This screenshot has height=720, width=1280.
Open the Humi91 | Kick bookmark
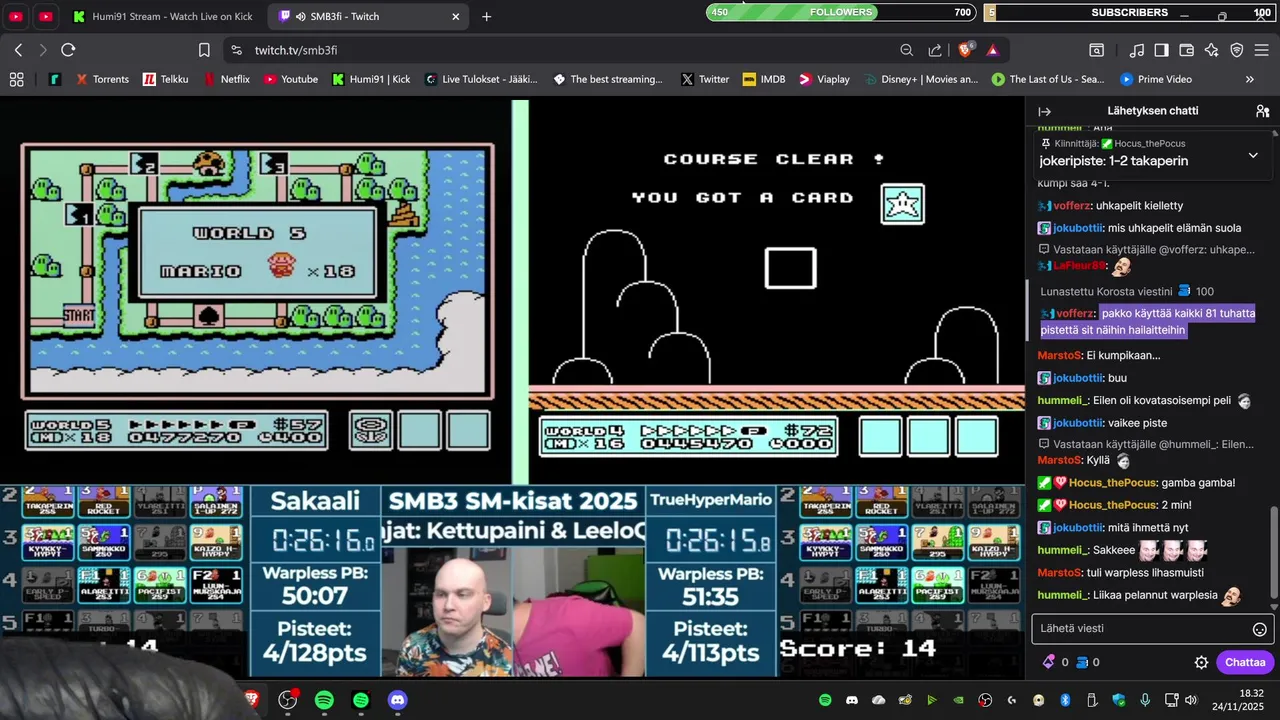point(371,79)
